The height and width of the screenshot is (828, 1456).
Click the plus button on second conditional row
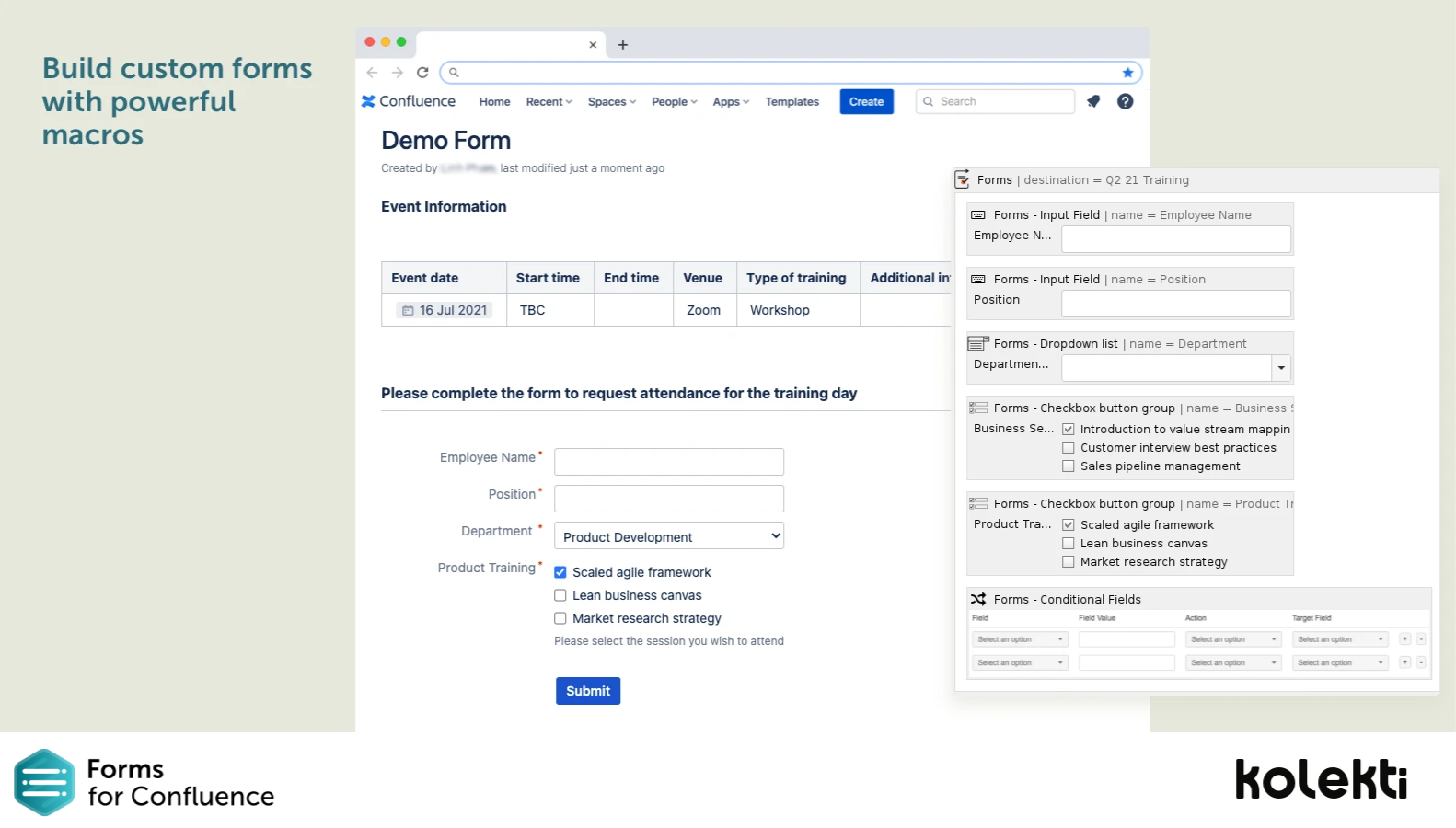coord(1404,662)
